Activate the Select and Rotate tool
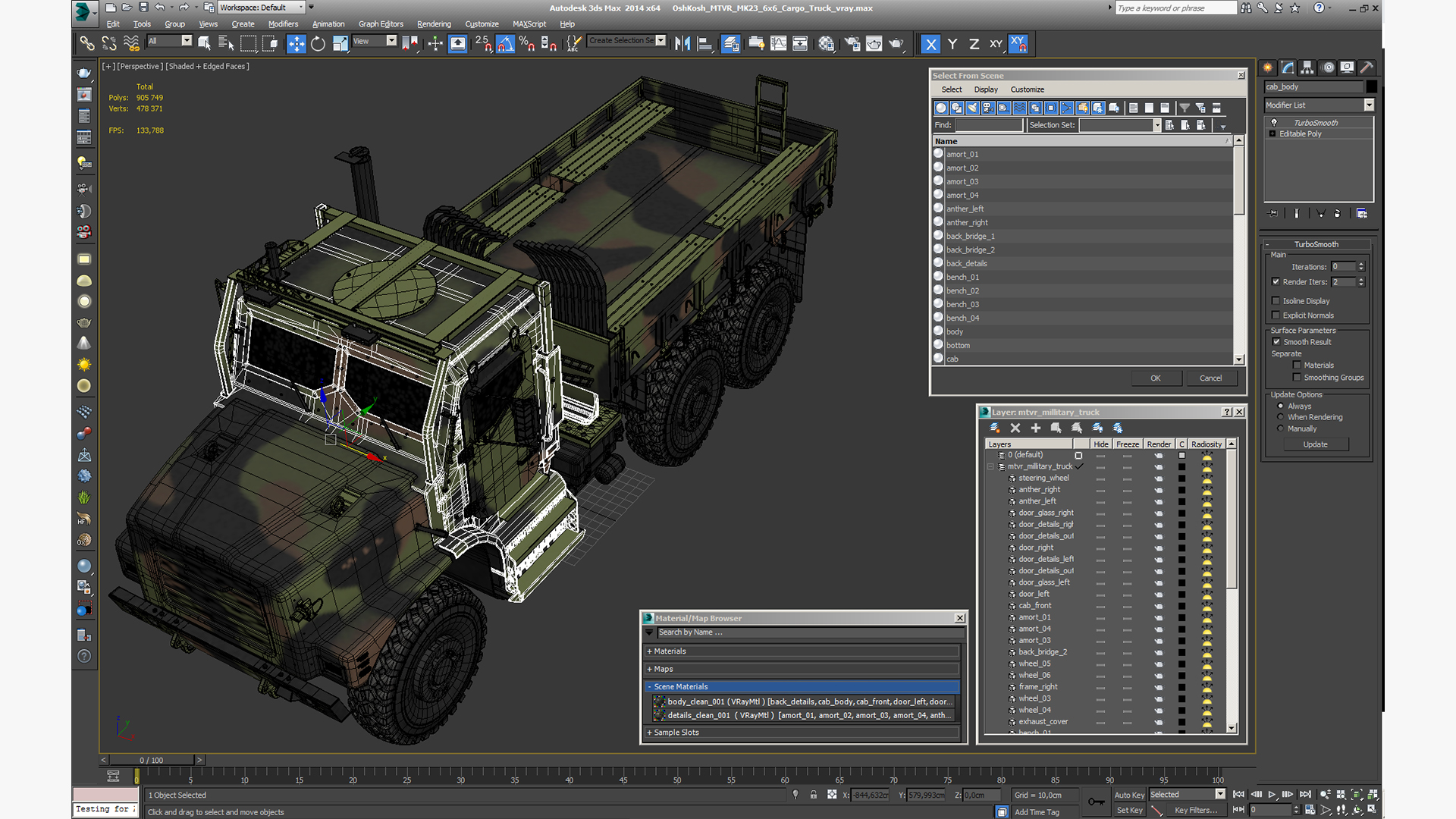The width and height of the screenshot is (1456, 819). [x=318, y=44]
